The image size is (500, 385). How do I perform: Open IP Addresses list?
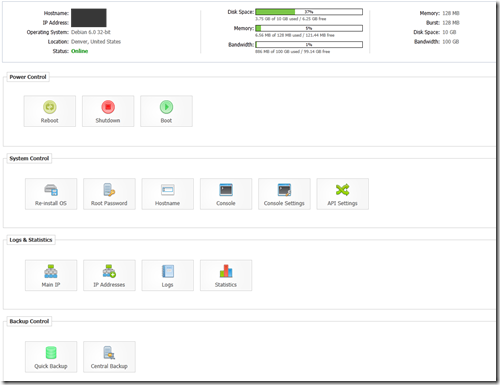click(x=109, y=275)
